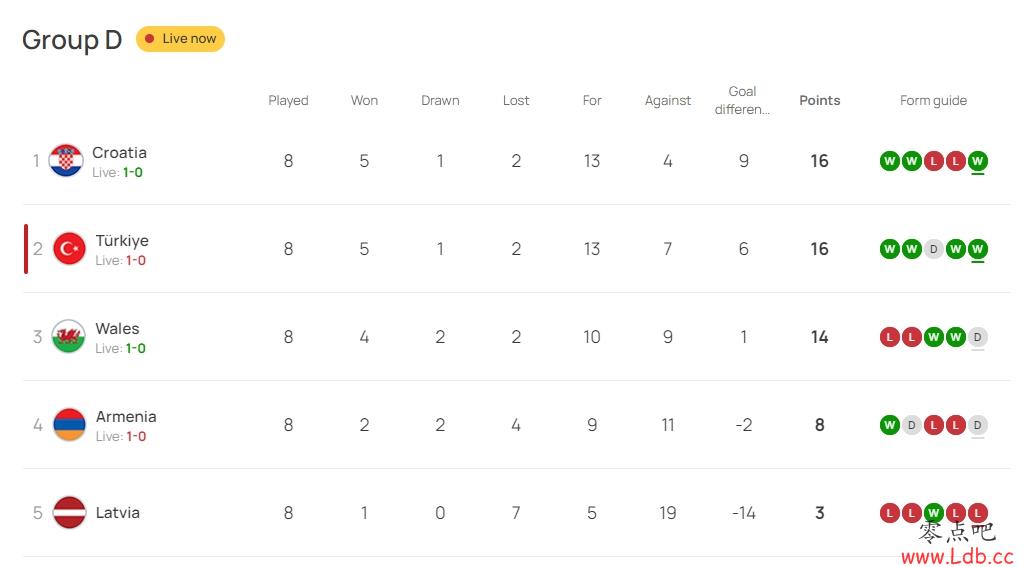Click the Live now badge
The image size is (1023, 567).
pyautogui.click(x=180, y=38)
